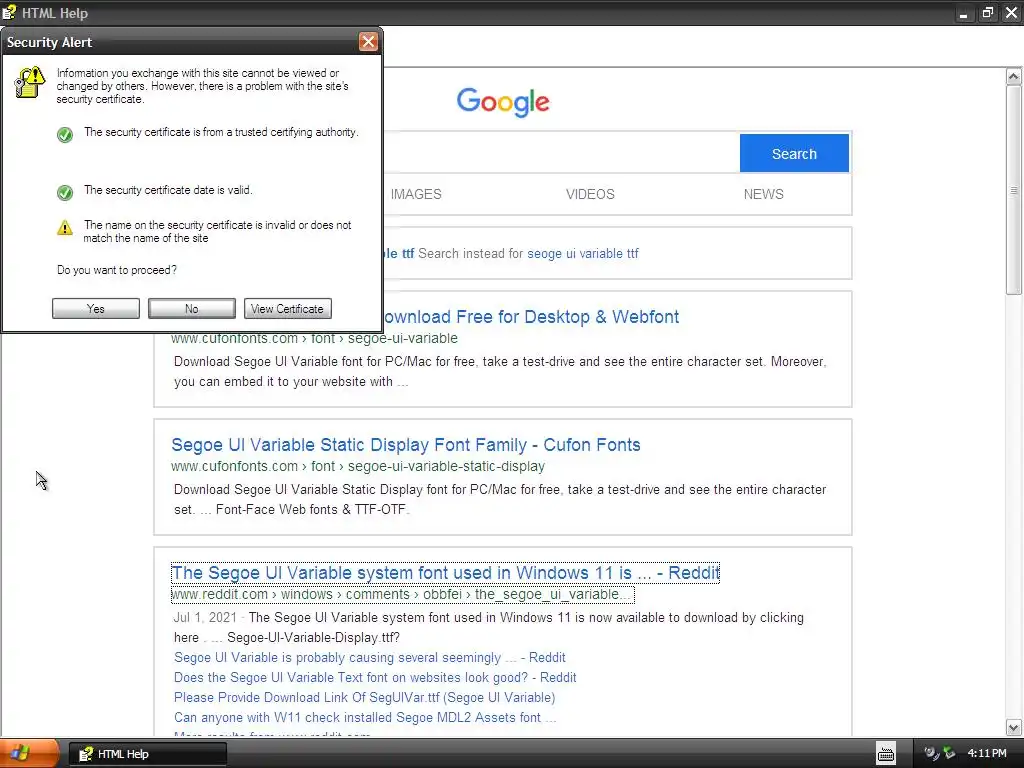Viewport: 1024px width, 768px height.
Task: Open the Windows Start button
Action: 29,753
